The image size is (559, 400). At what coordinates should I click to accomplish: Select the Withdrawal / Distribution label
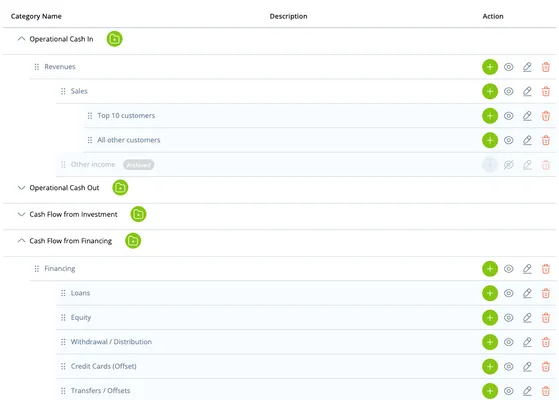111,342
